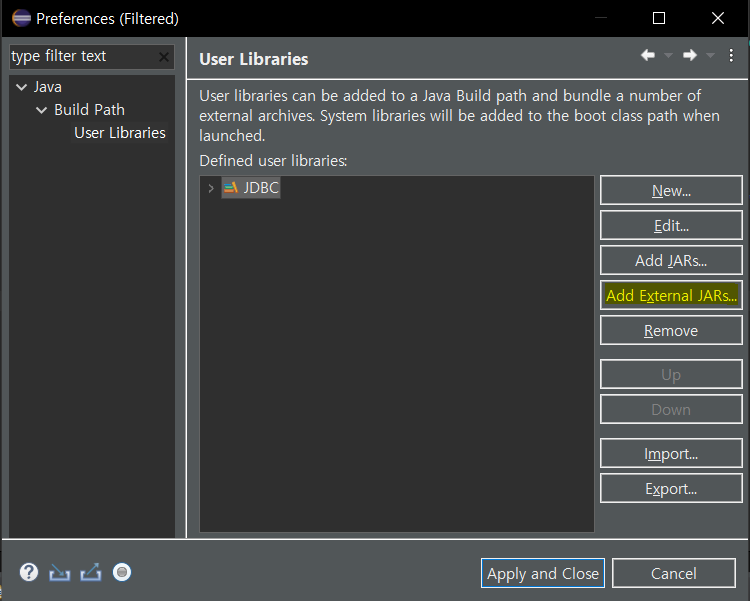Viewport: 750px width, 601px height.
Task: Click the Cancel button
Action: (x=673, y=573)
